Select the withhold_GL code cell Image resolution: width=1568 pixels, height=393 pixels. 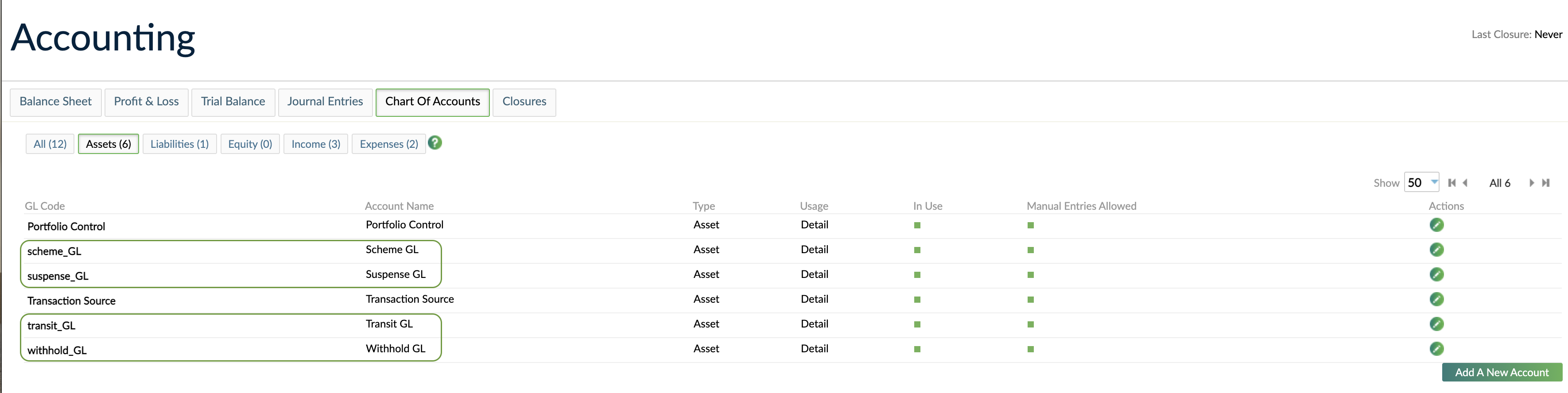tap(57, 351)
